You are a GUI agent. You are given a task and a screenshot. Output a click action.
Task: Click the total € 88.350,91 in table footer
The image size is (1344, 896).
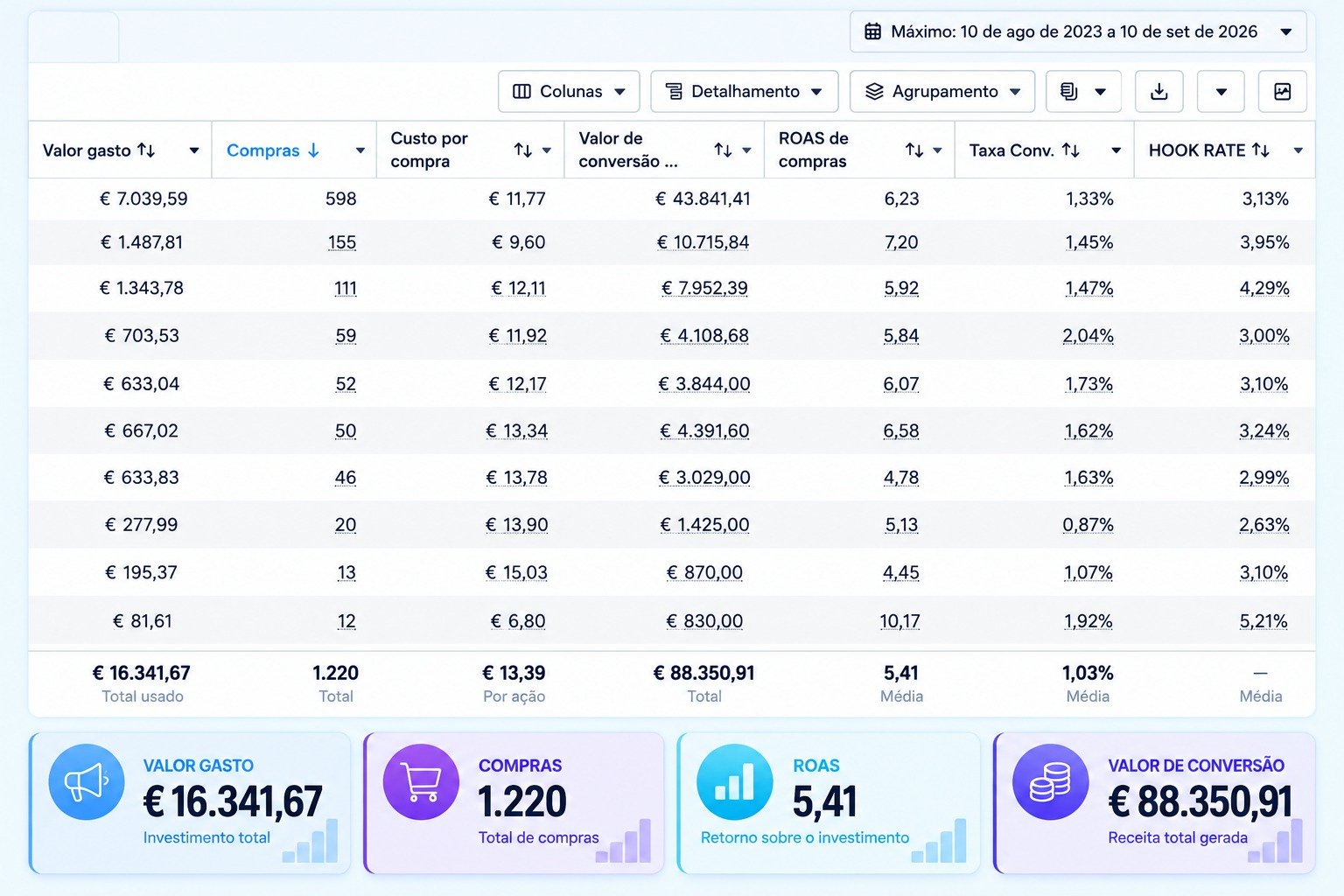[x=703, y=673]
